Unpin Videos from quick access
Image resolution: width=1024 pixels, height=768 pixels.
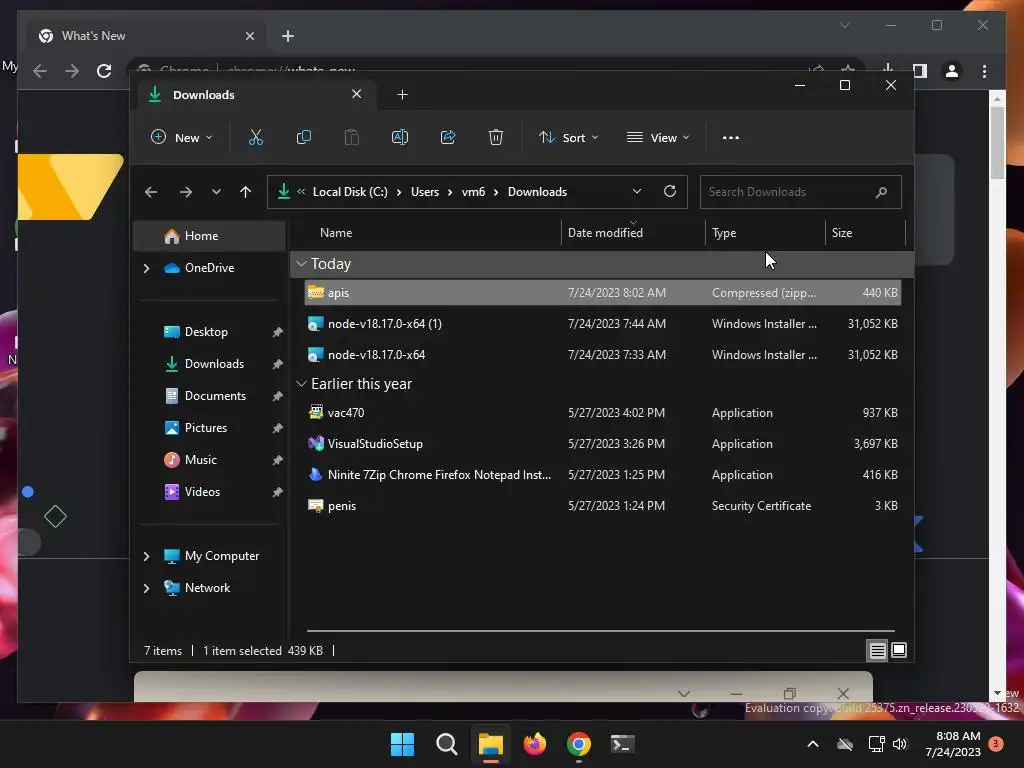[278, 492]
